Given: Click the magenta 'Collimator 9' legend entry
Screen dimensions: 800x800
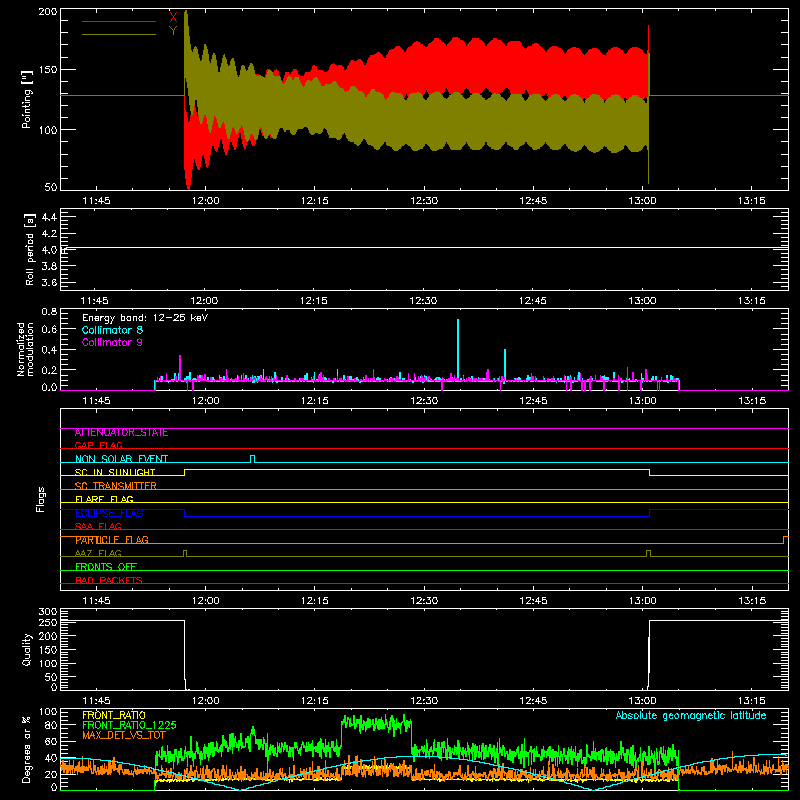Looking at the screenshot, I should (x=112, y=342).
